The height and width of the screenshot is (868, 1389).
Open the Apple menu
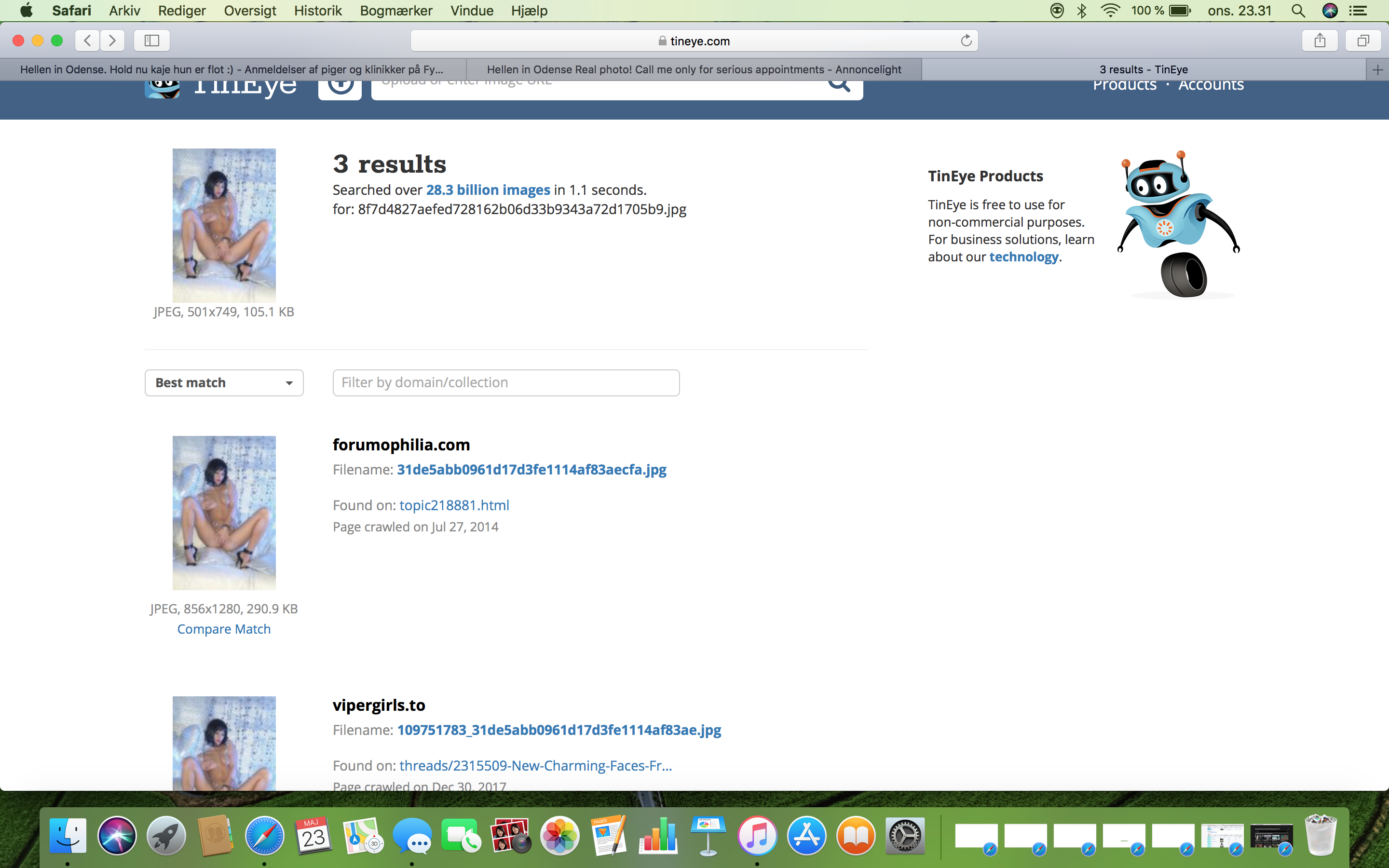tap(26, 10)
